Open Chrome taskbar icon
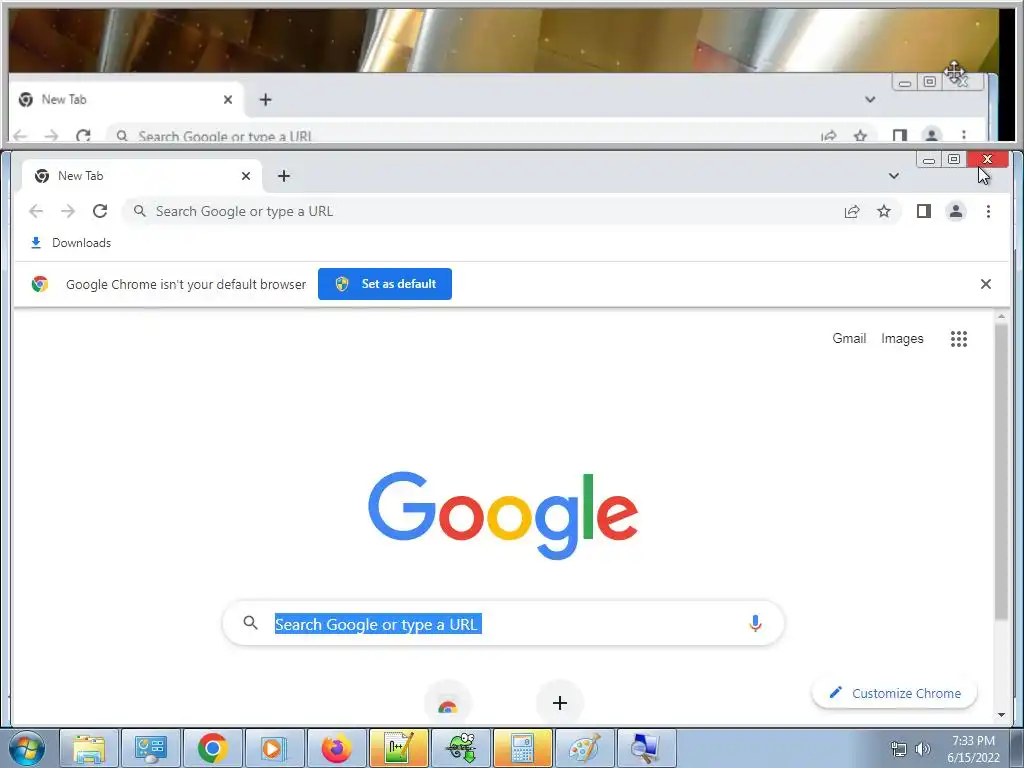 [x=213, y=748]
